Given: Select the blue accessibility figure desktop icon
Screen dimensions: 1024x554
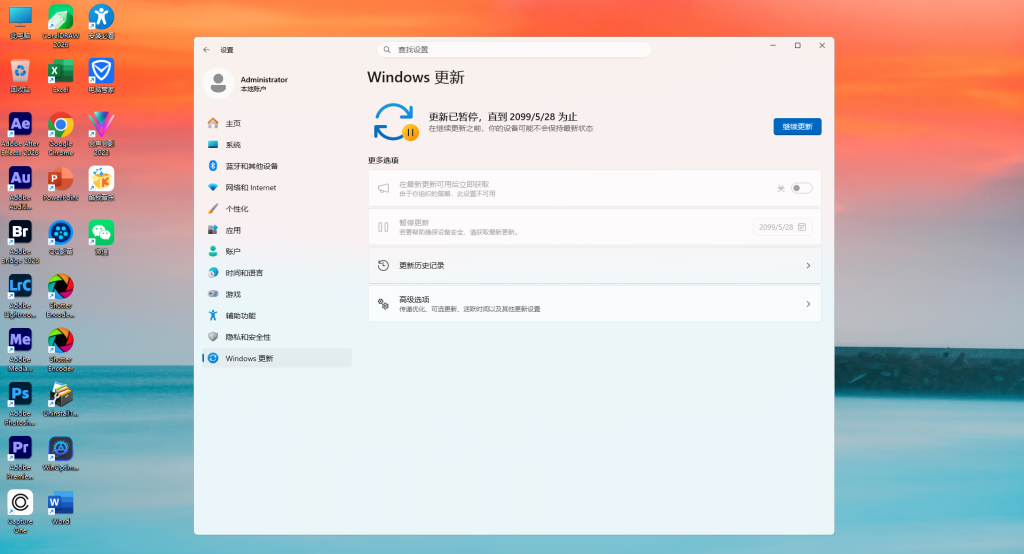Looking at the screenshot, I should pos(101,22).
